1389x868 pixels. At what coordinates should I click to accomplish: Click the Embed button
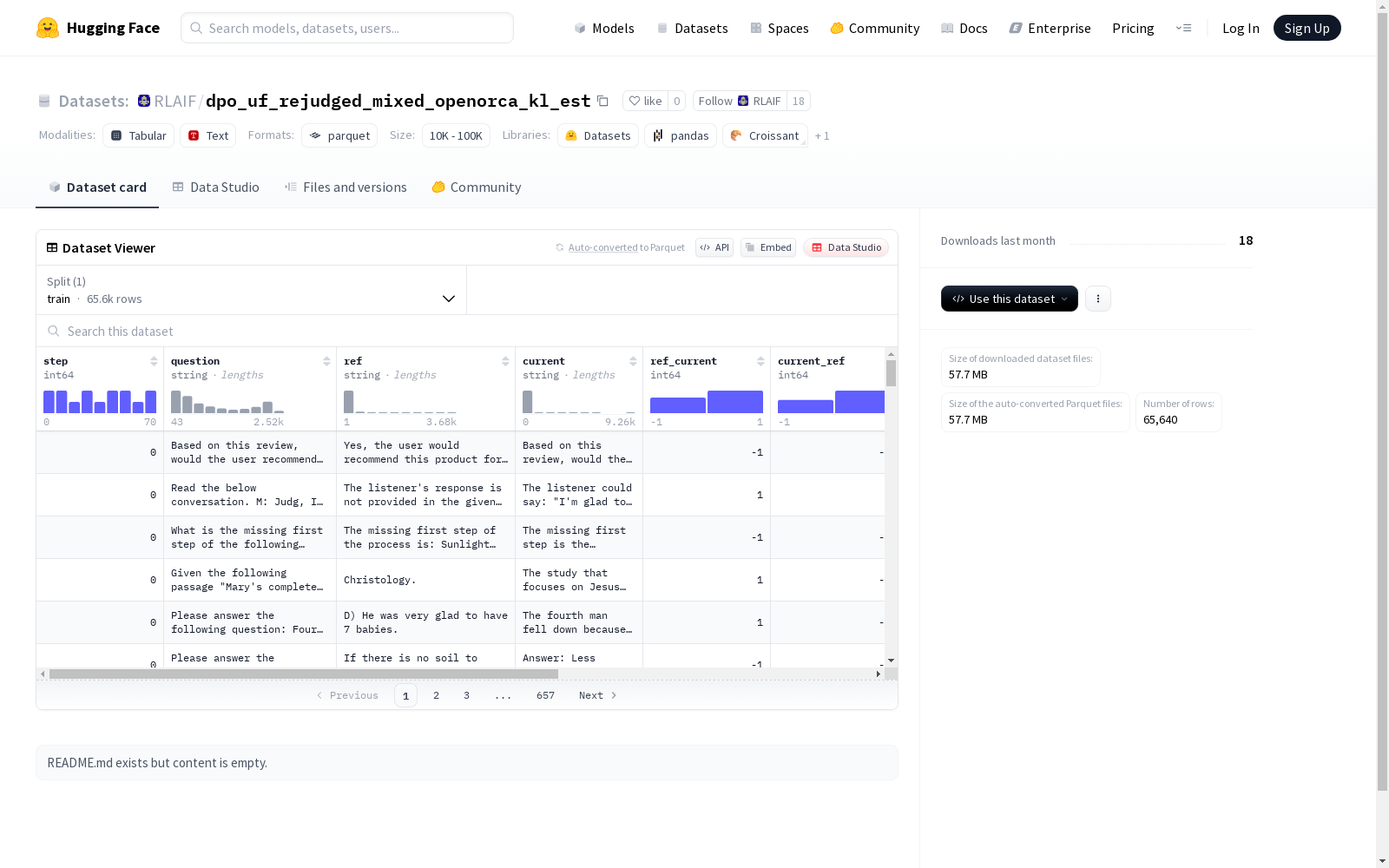(x=768, y=247)
